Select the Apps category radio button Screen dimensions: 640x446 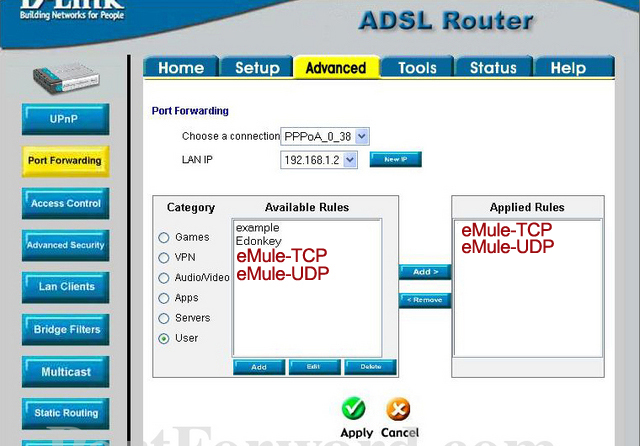[x=164, y=298]
